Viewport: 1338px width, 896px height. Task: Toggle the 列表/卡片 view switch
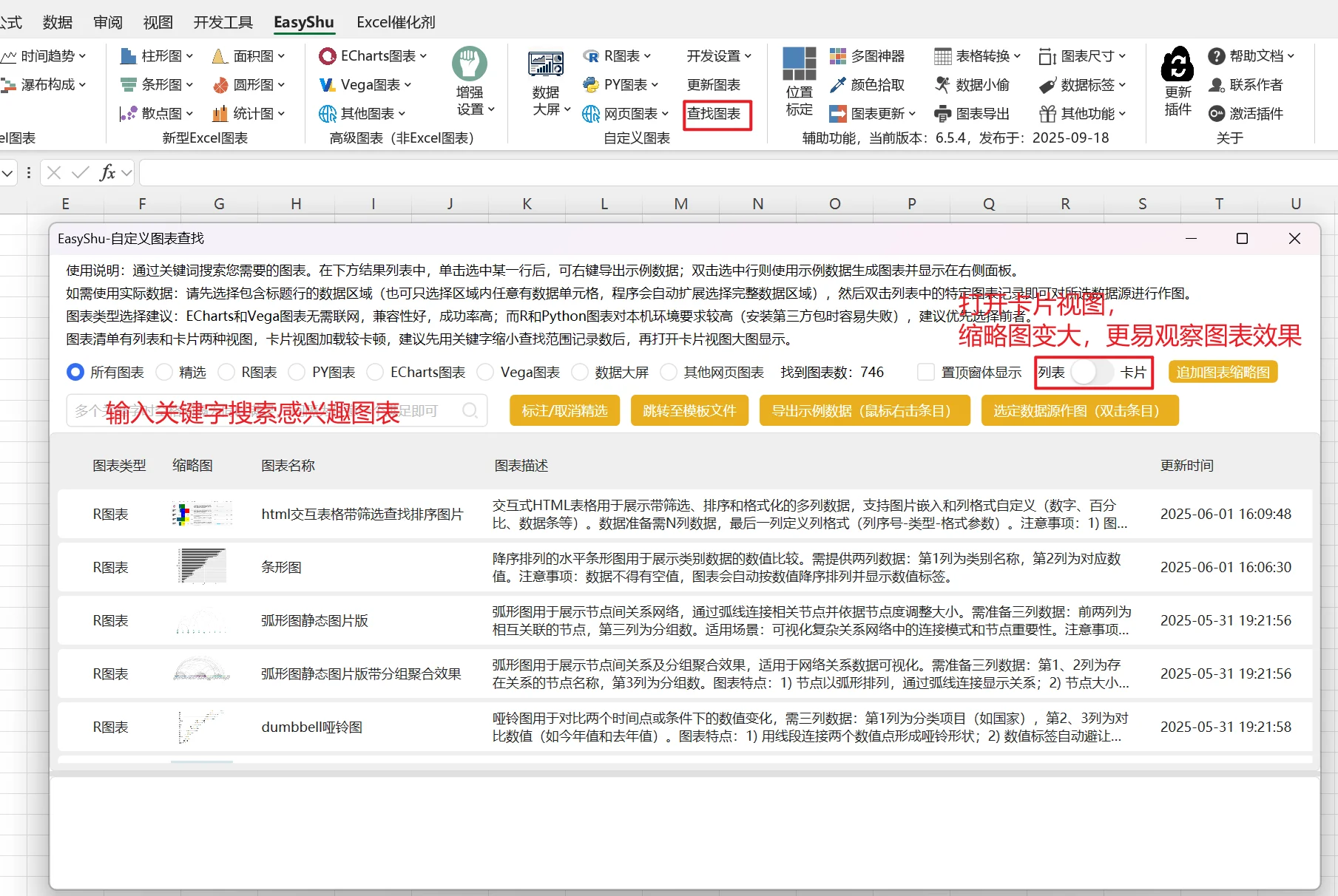1092,372
